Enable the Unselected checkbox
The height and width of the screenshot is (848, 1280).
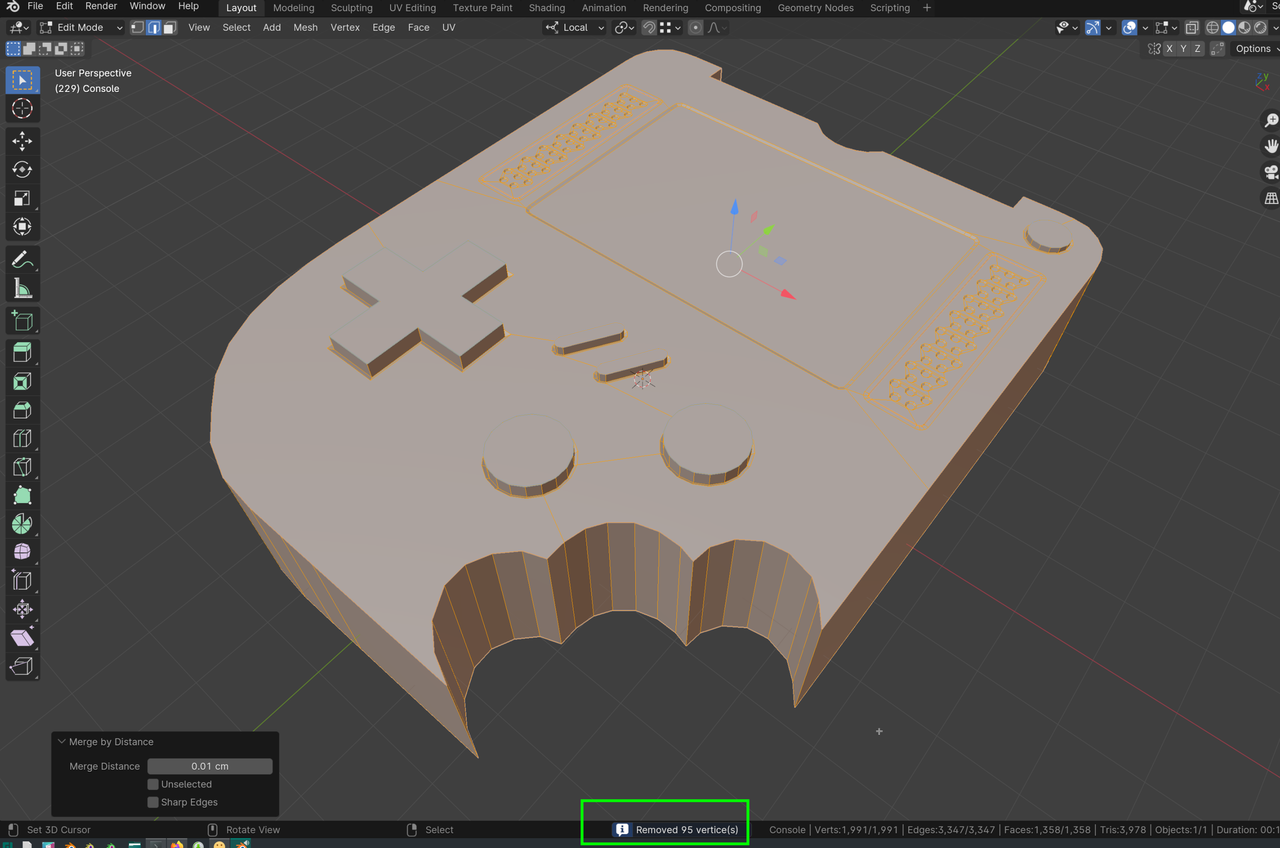click(153, 784)
